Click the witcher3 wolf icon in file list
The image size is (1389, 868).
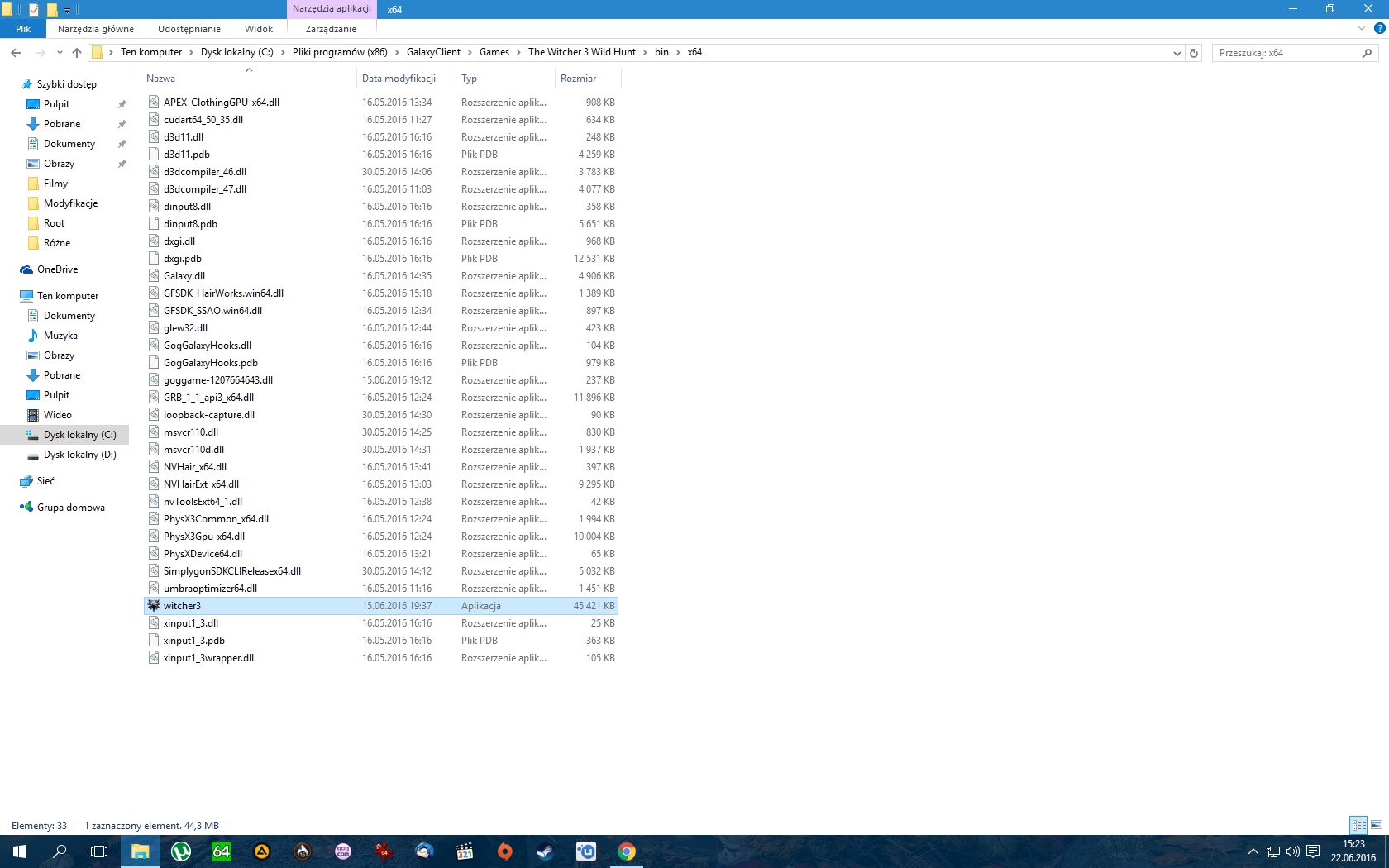tap(154, 606)
